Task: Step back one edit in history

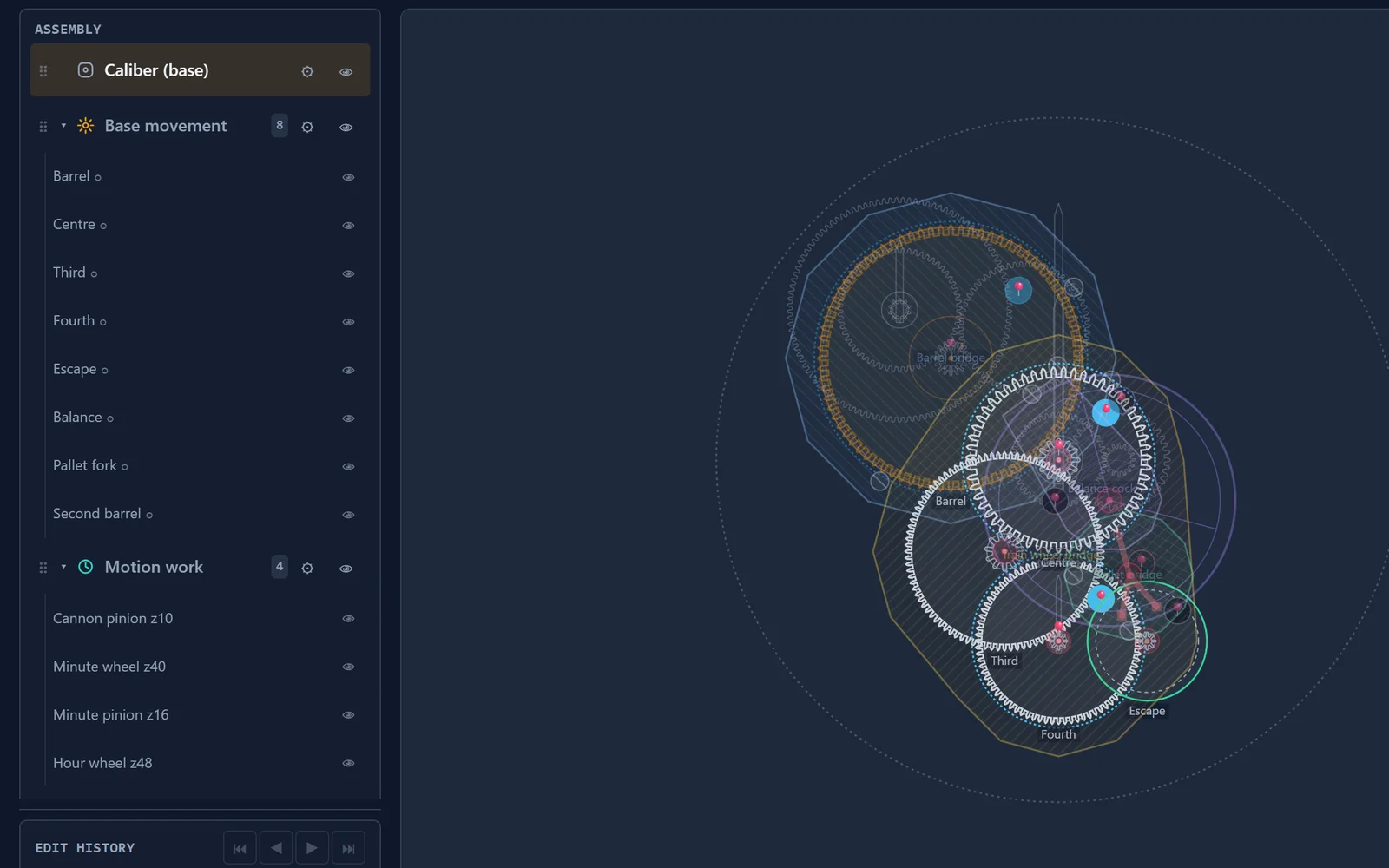Action: (x=276, y=848)
